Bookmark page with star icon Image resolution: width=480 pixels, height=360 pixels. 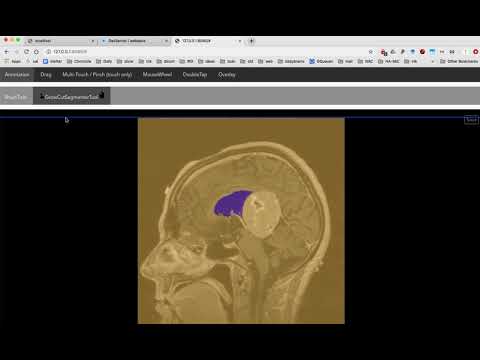371,52
